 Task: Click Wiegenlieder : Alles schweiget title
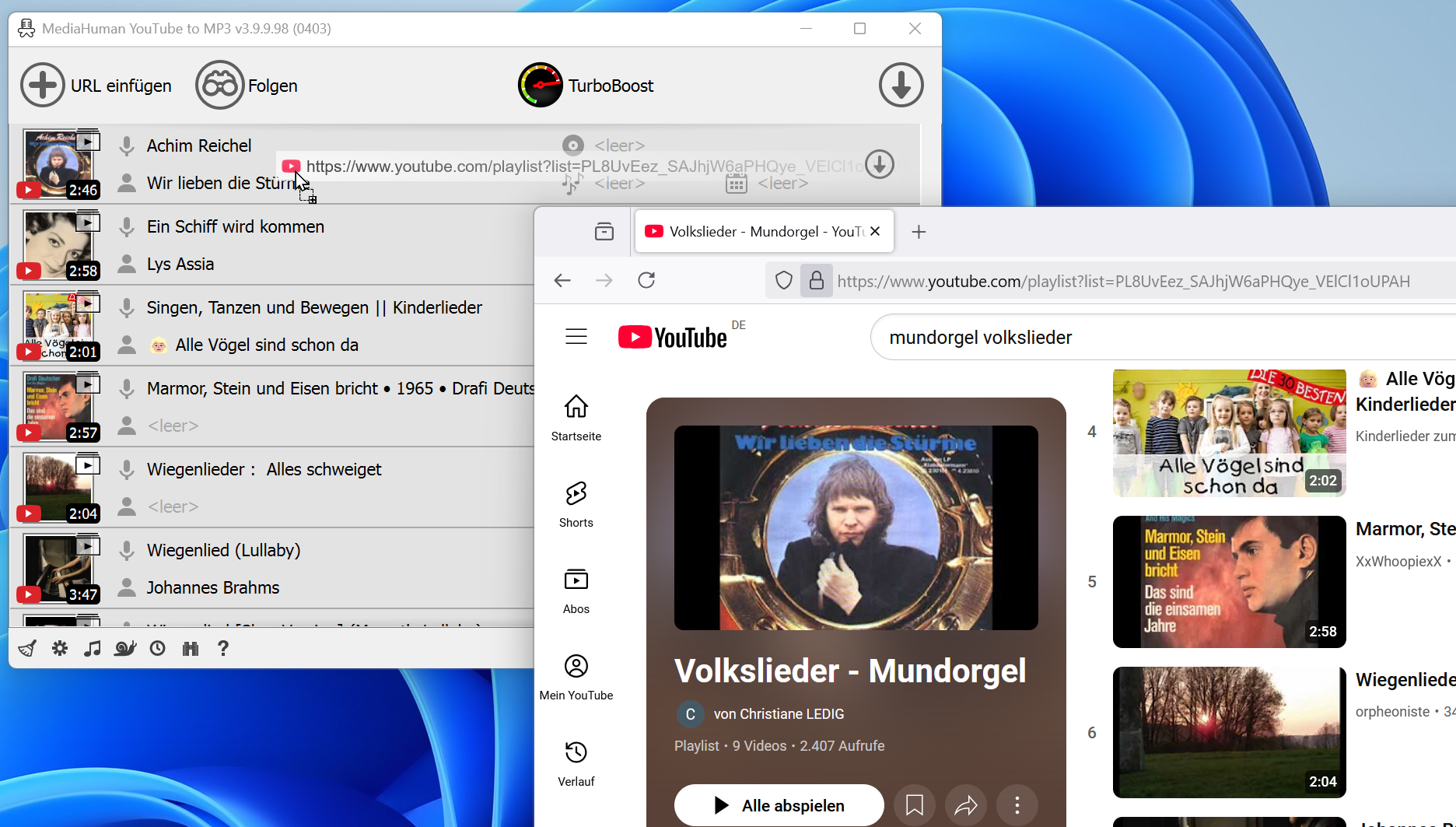264,469
